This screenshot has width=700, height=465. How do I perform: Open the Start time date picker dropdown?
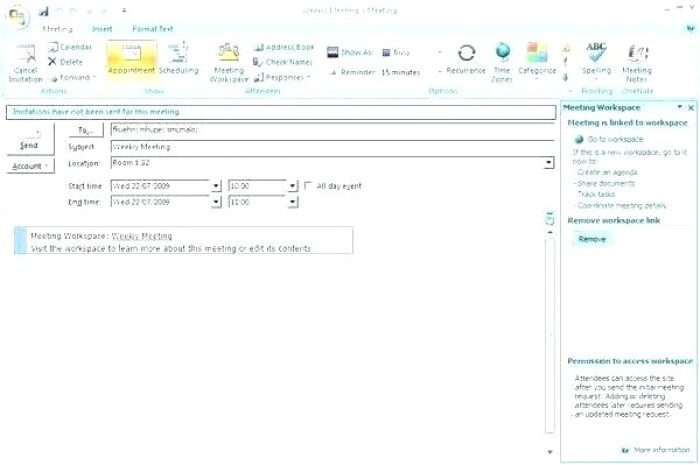click(216, 186)
